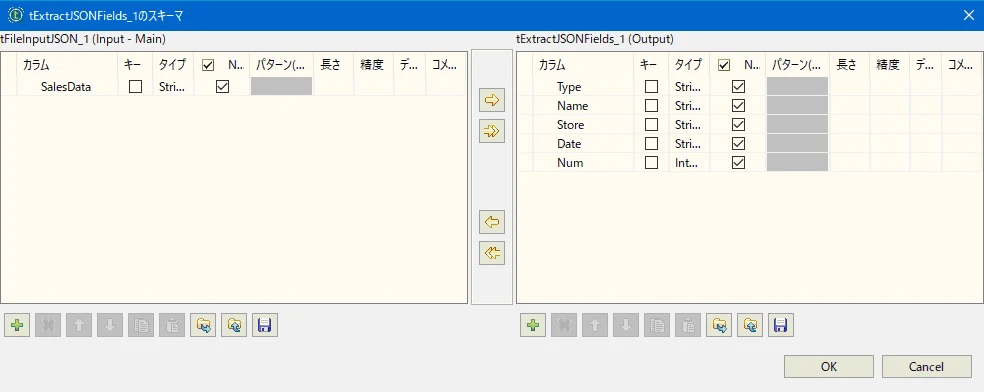984x392 pixels.
Task: Close the tExtractJSONFields_1 schema dialog
Action: coord(969,16)
